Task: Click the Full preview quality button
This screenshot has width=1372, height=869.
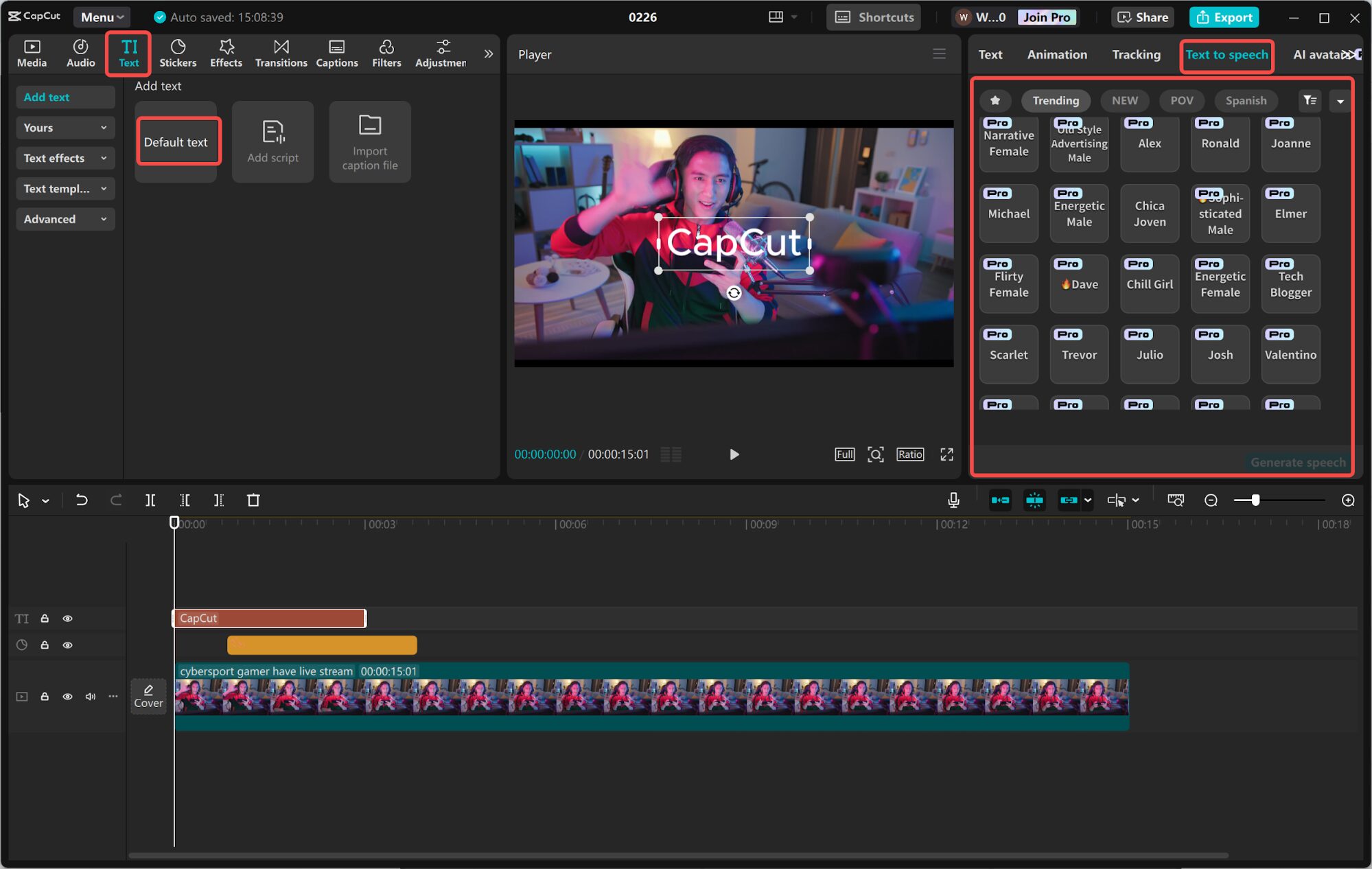Action: (844, 454)
